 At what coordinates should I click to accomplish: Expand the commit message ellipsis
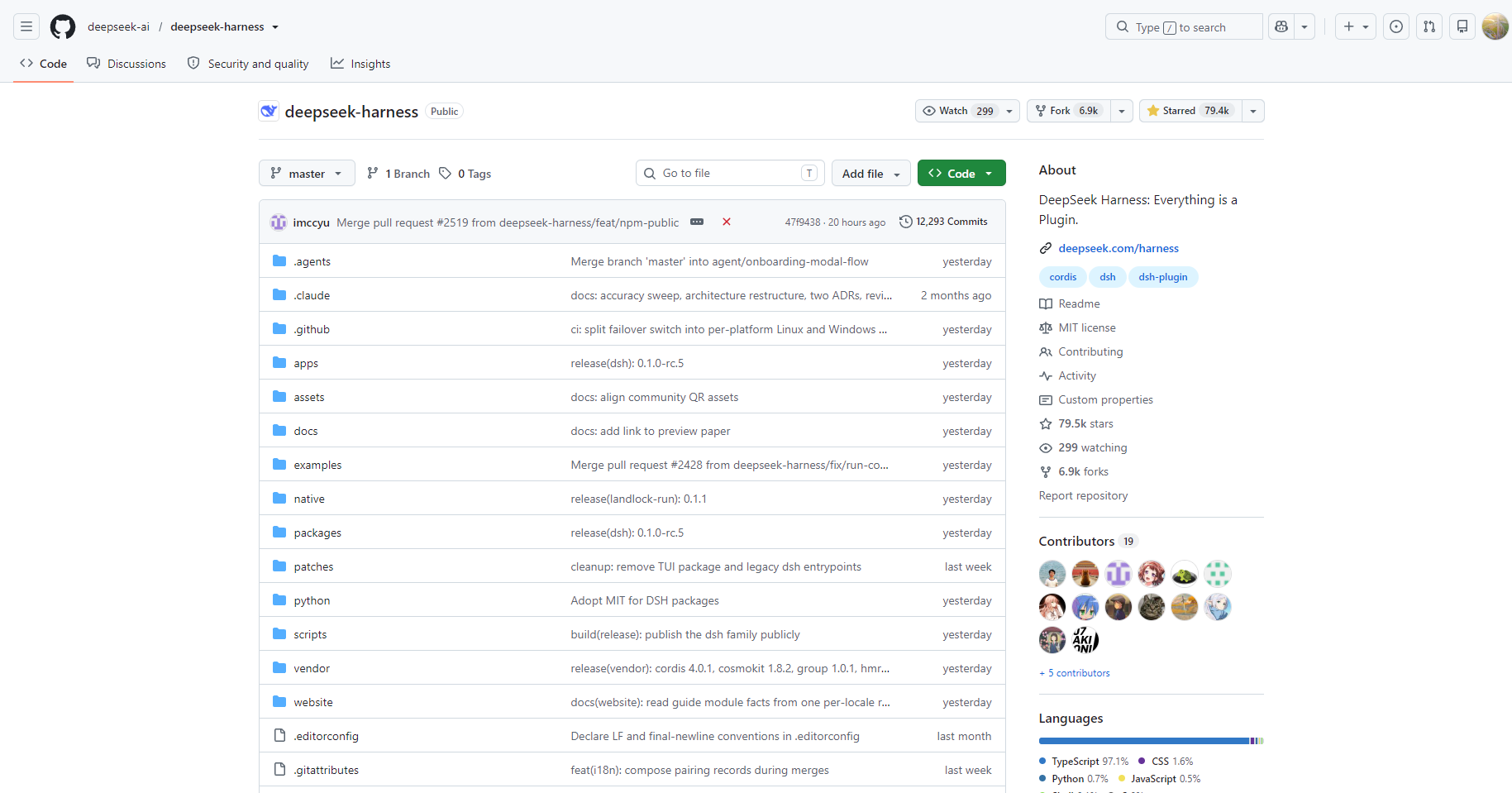(x=697, y=222)
